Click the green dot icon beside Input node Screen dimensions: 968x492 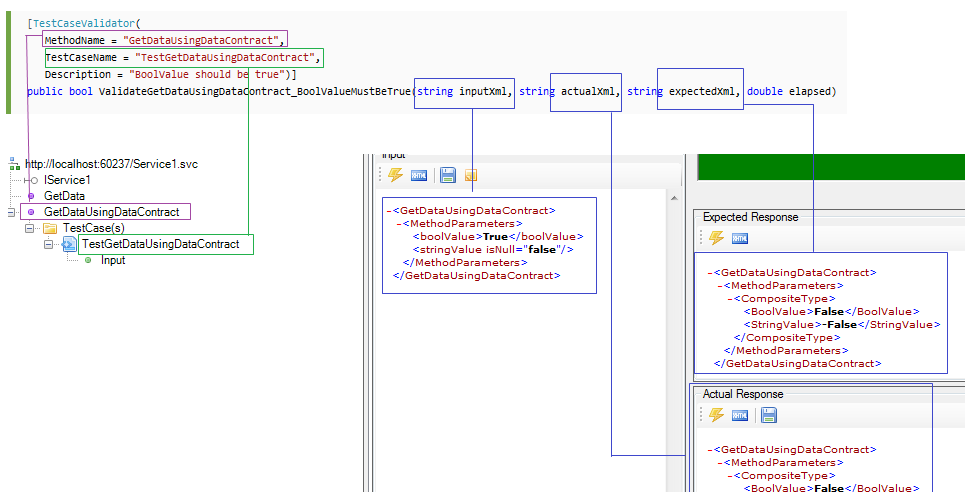[x=88, y=260]
